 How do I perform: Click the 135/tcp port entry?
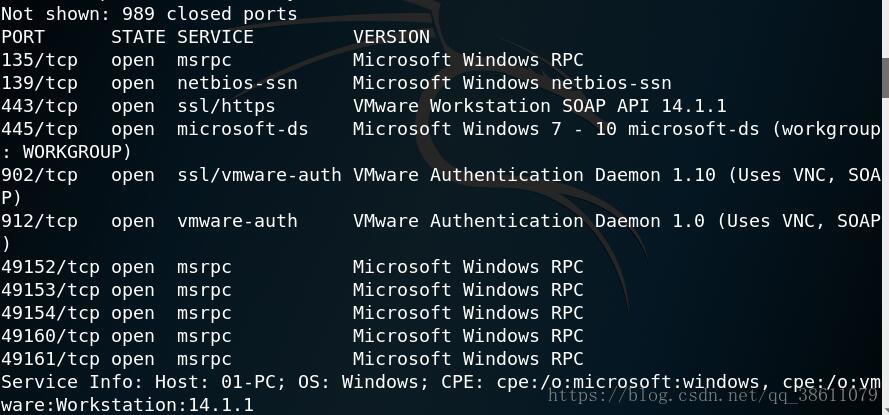pos(39,60)
